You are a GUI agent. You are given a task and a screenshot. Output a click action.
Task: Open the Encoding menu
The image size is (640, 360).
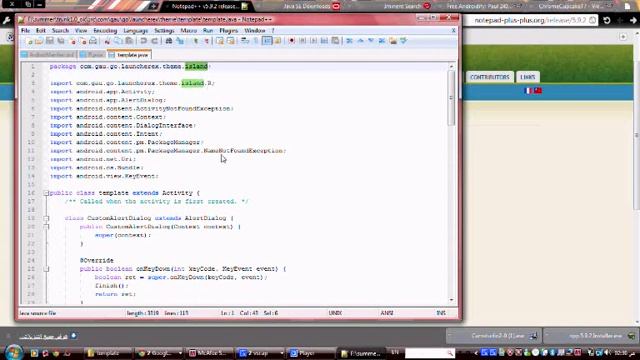click(105, 31)
